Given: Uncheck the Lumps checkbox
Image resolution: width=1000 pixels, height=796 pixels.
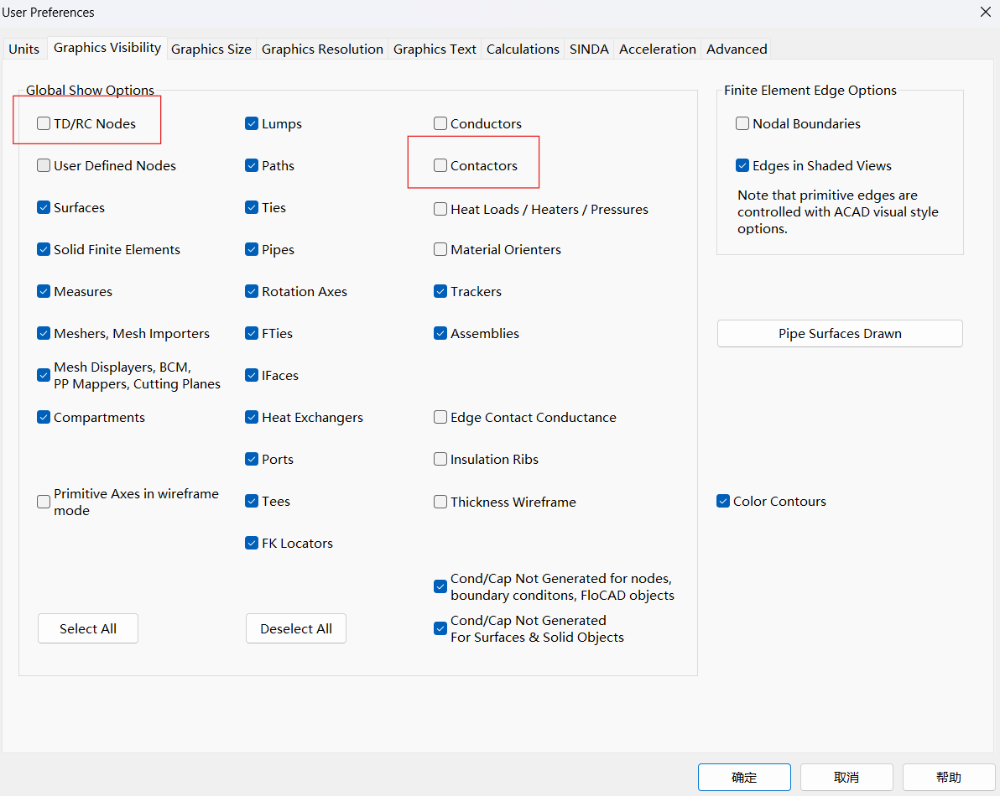Looking at the screenshot, I should click(x=252, y=124).
